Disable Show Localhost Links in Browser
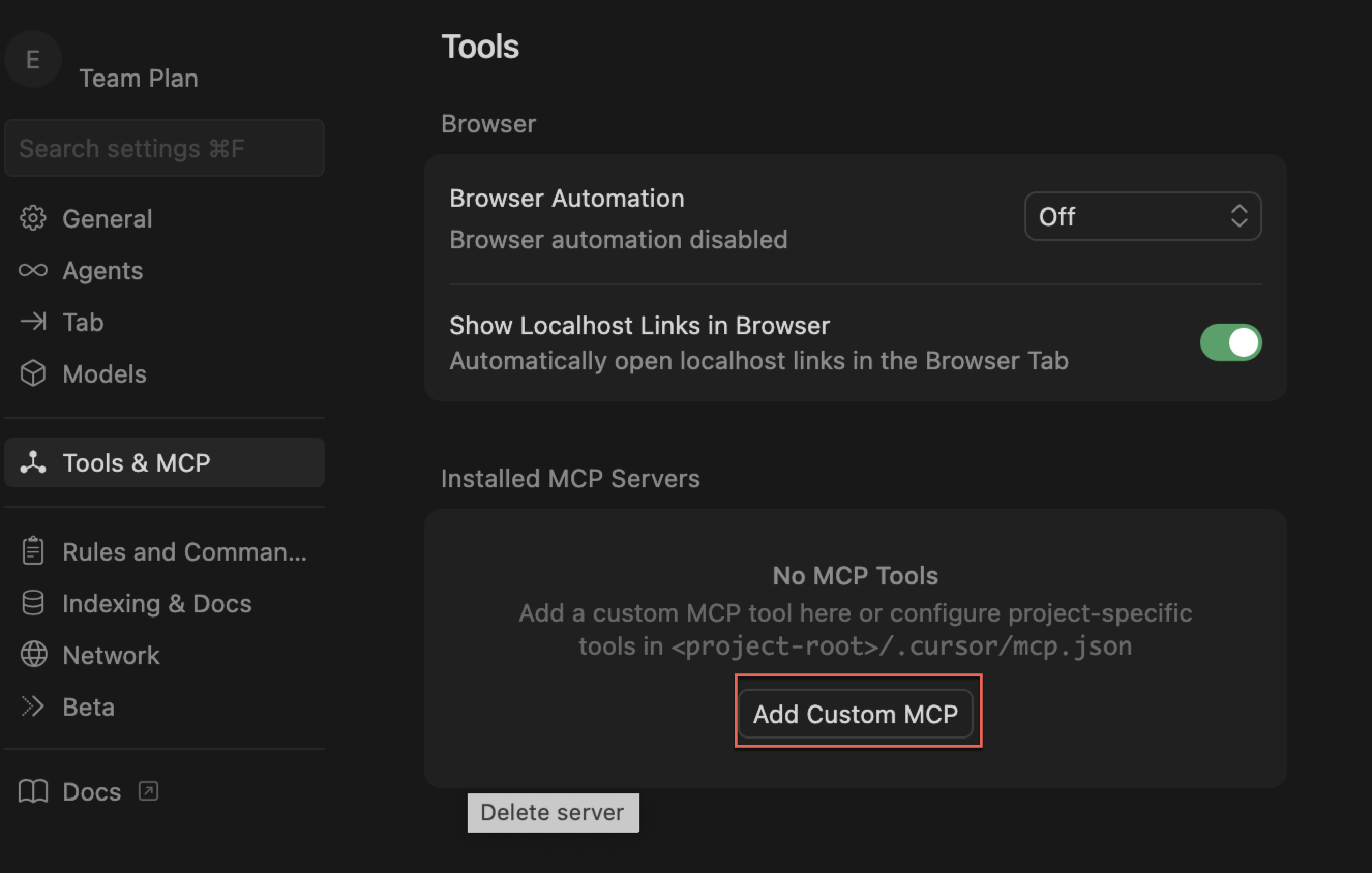 tap(1231, 342)
